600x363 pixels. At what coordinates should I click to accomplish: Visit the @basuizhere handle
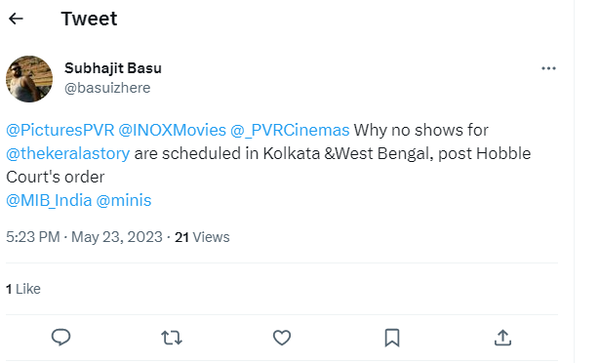[x=107, y=88]
